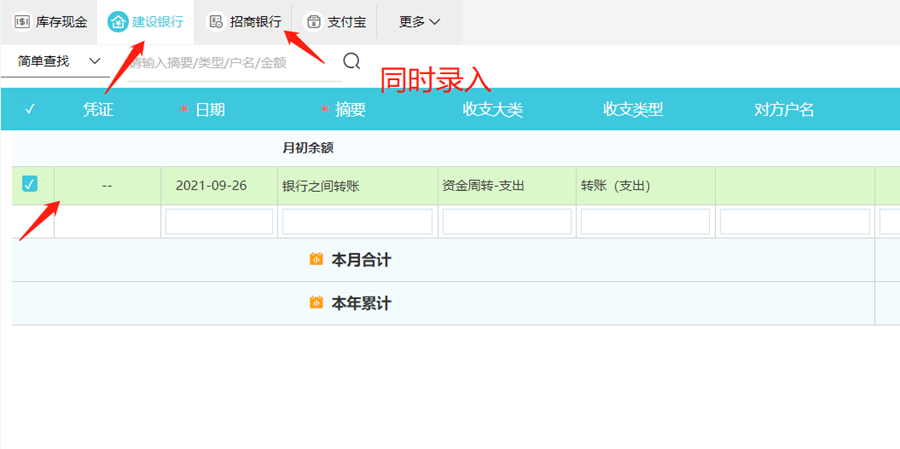Click the search magnifier icon
Screen dimensions: 900x449
click(x=351, y=62)
